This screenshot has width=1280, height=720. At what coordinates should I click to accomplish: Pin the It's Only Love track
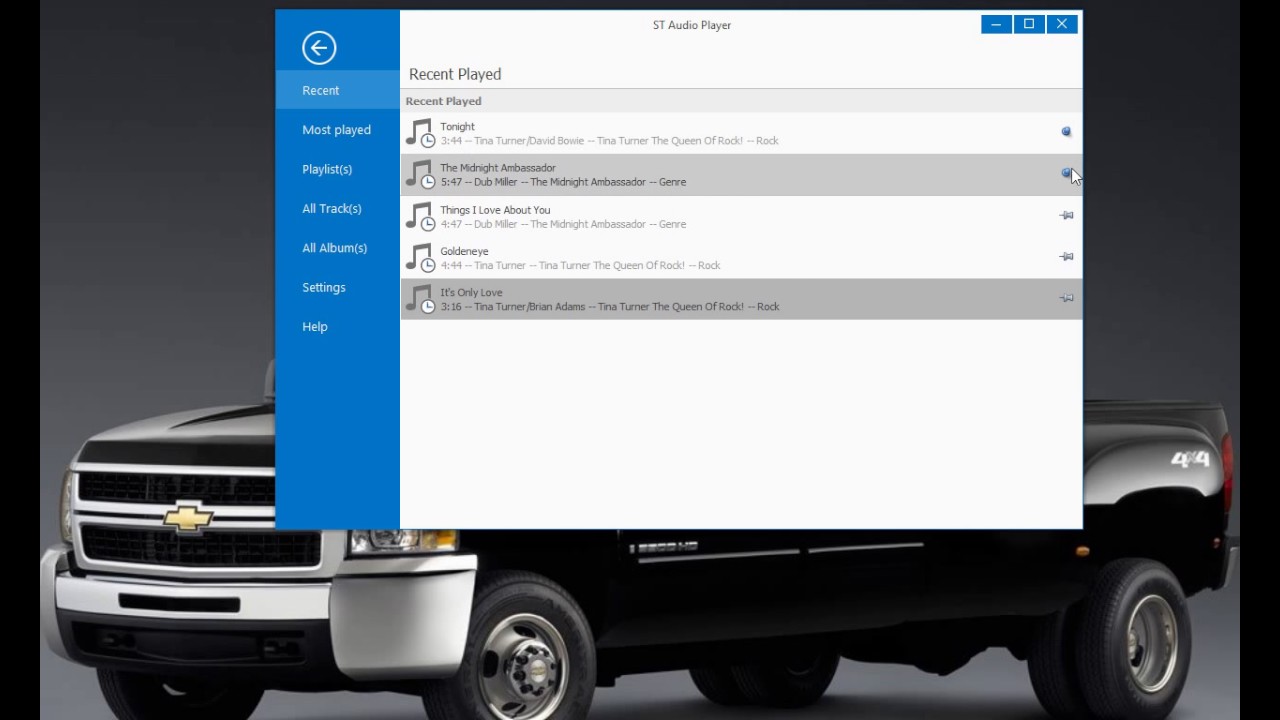click(x=1066, y=298)
